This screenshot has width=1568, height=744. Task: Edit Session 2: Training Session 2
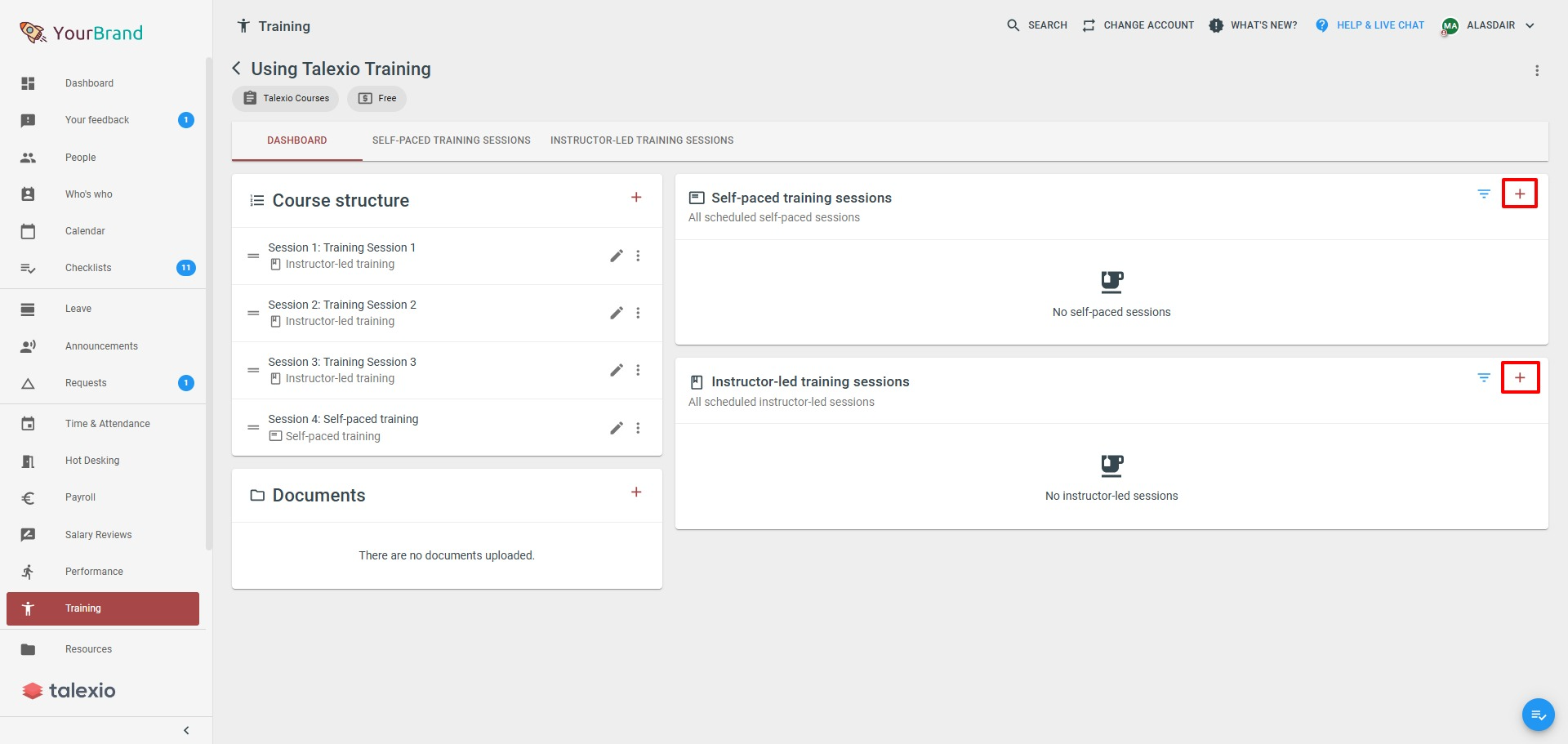617,313
